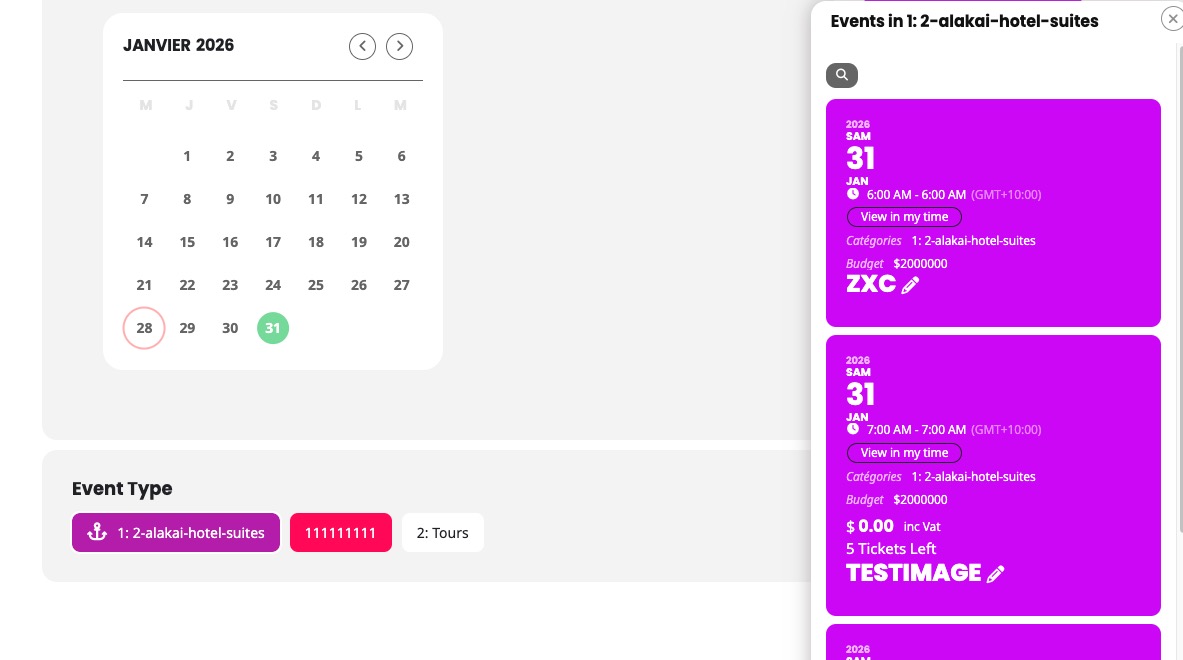The width and height of the screenshot is (1183, 660).
Task: Open the events search magnifier
Action: (842, 75)
